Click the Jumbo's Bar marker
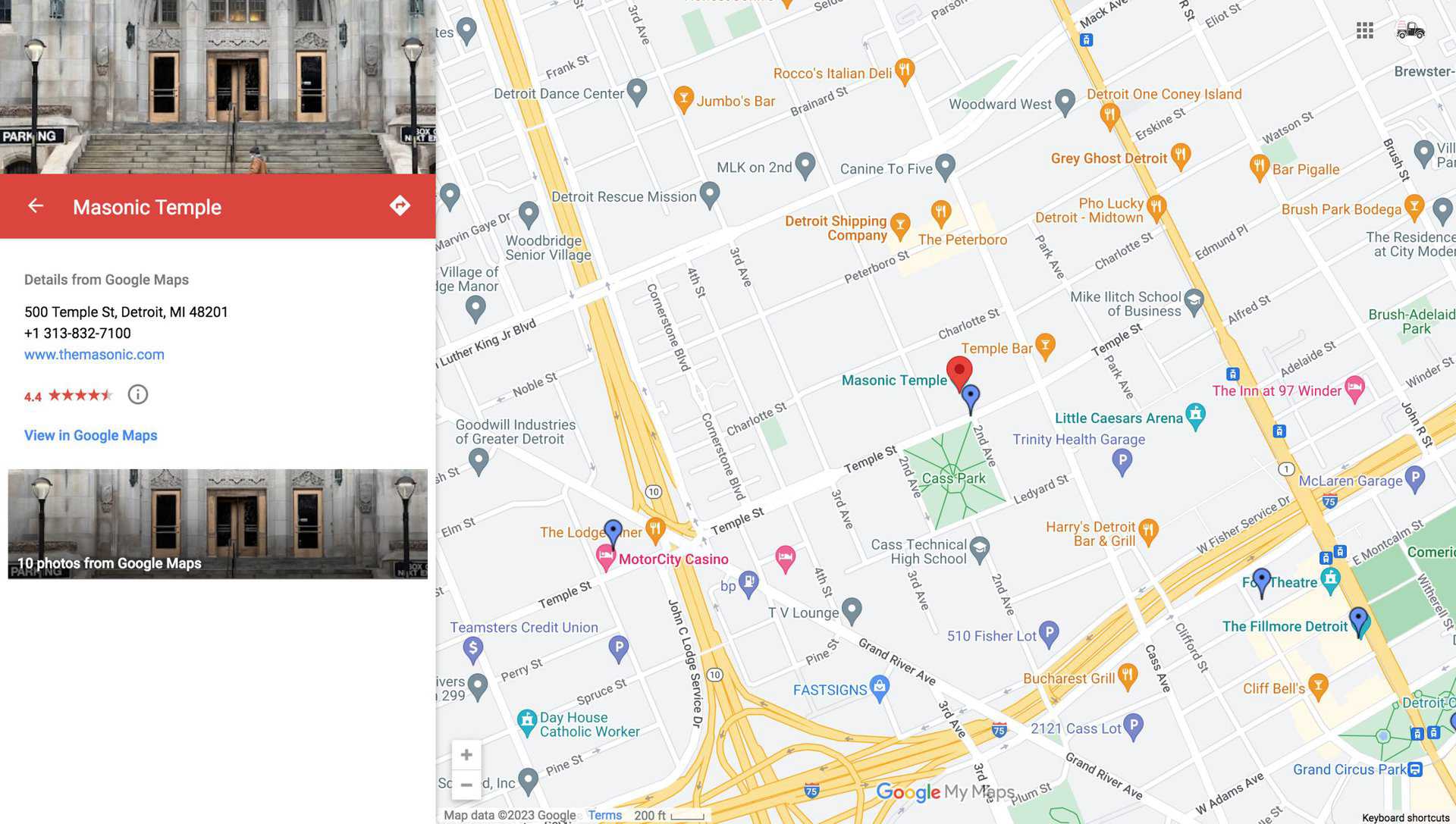The width and height of the screenshot is (1456, 824). pos(683,99)
